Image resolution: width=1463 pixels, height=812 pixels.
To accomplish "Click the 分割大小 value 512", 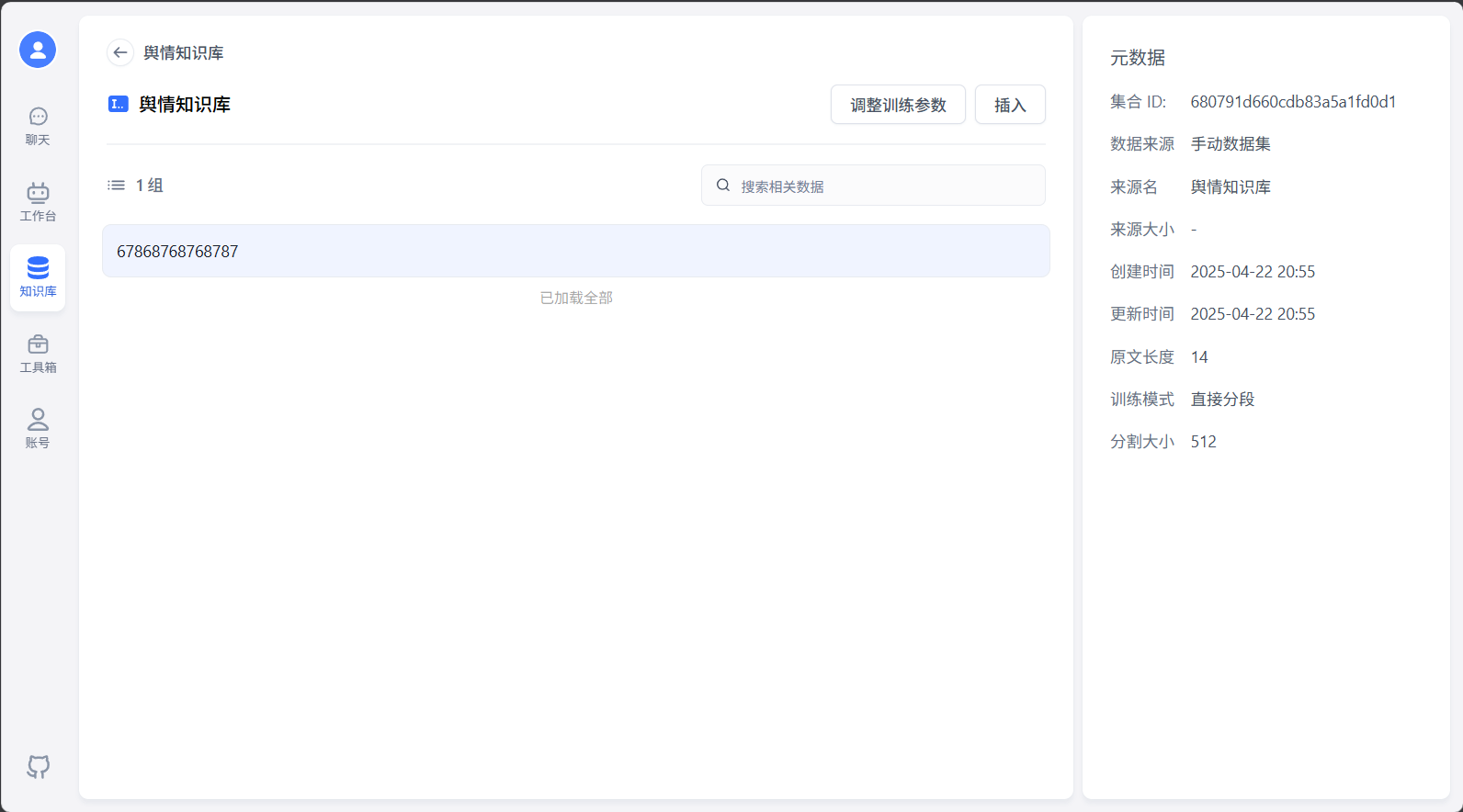I will [1203, 442].
